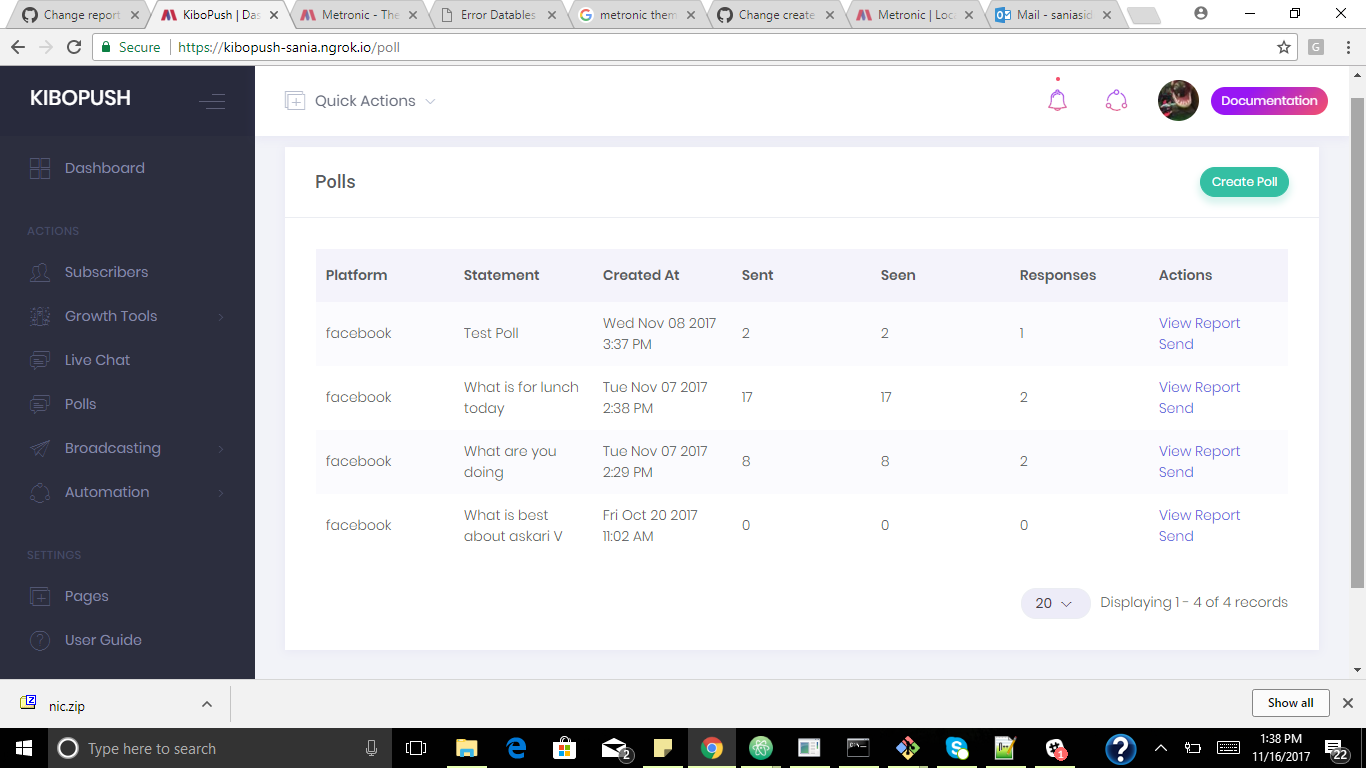Open Test Poll responses count 1
The image size is (1366, 768).
pyautogui.click(x=1021, y=333)
